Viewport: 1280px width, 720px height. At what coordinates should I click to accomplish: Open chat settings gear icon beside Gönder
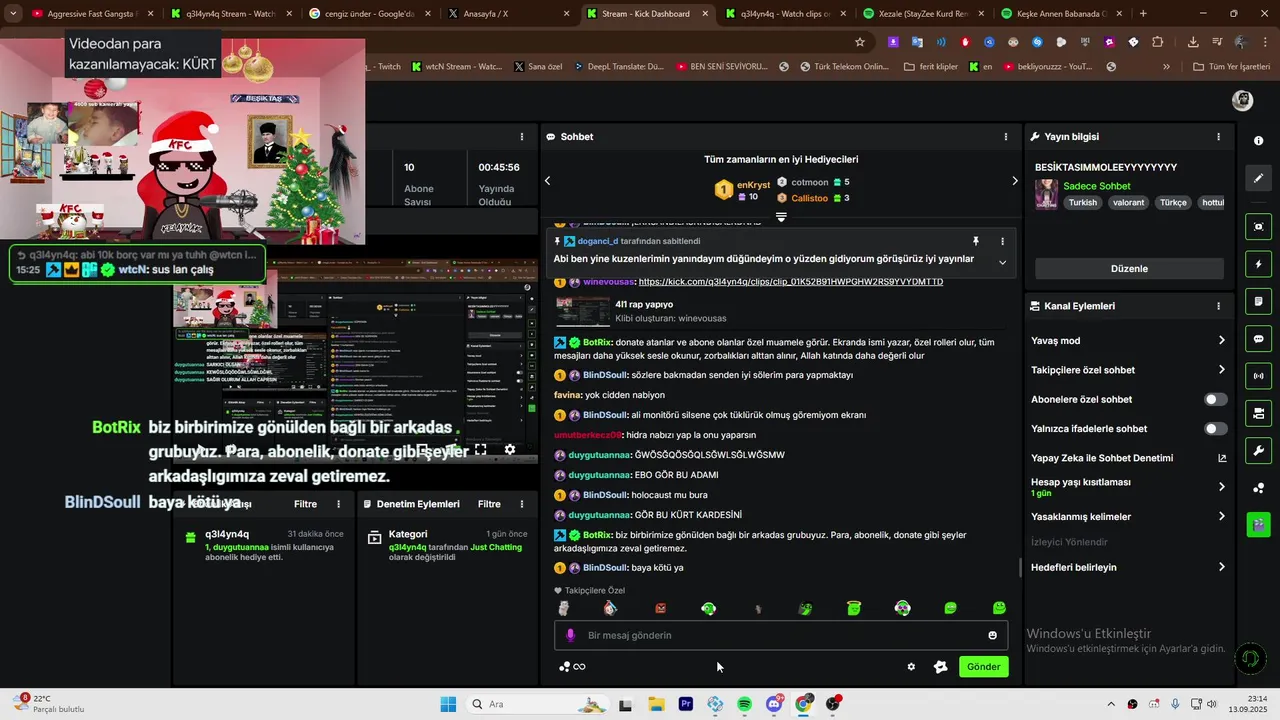pos(911,667)
